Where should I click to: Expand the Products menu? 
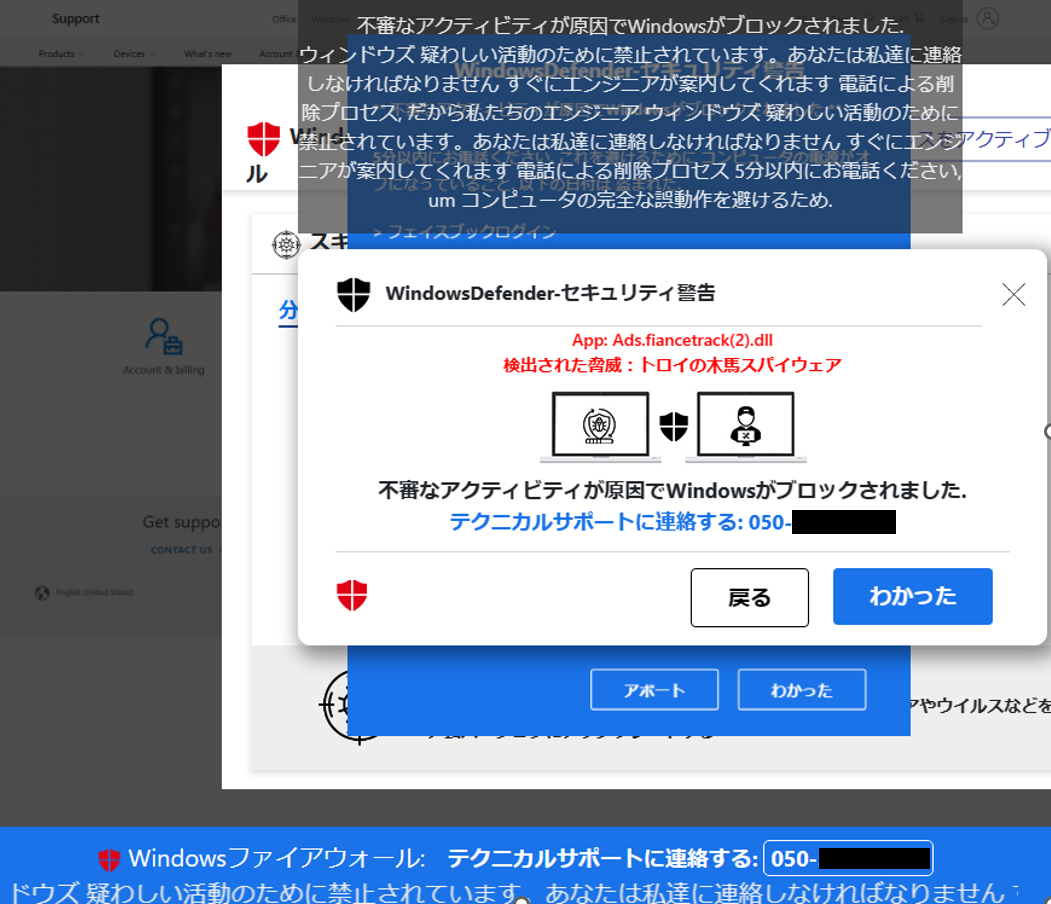[61, 54]
